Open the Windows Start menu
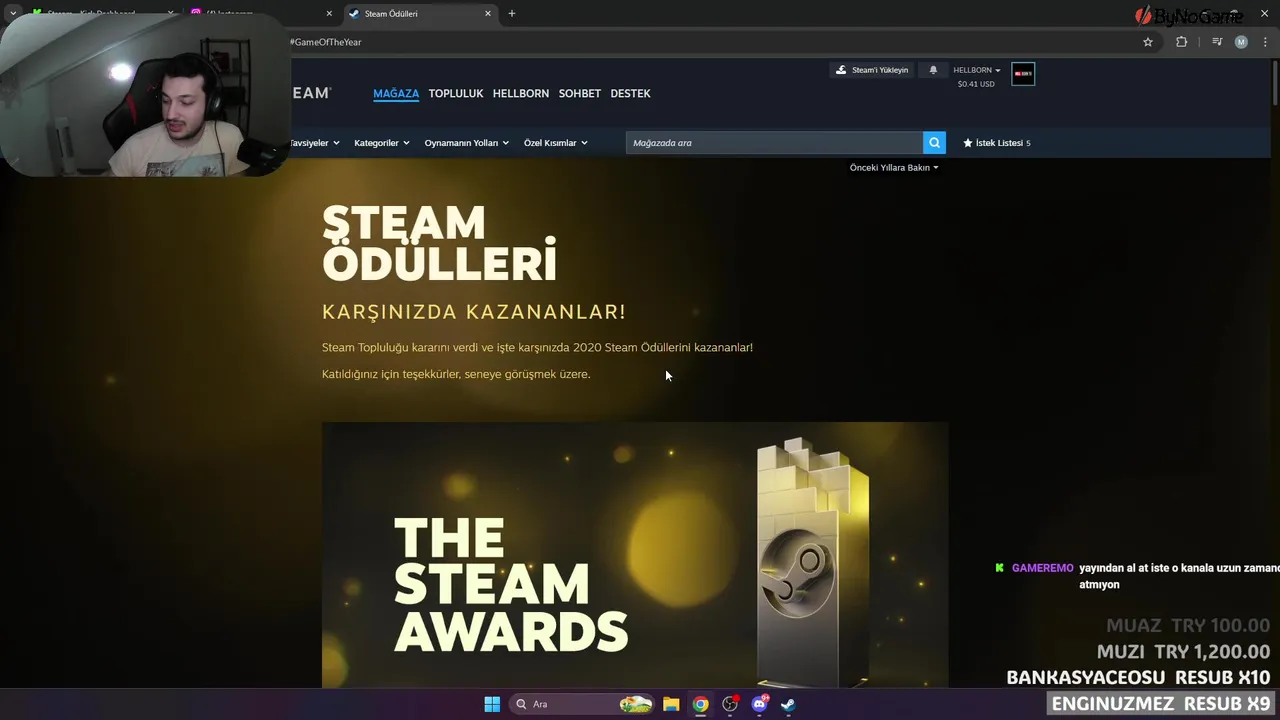 tap(492, 704)
